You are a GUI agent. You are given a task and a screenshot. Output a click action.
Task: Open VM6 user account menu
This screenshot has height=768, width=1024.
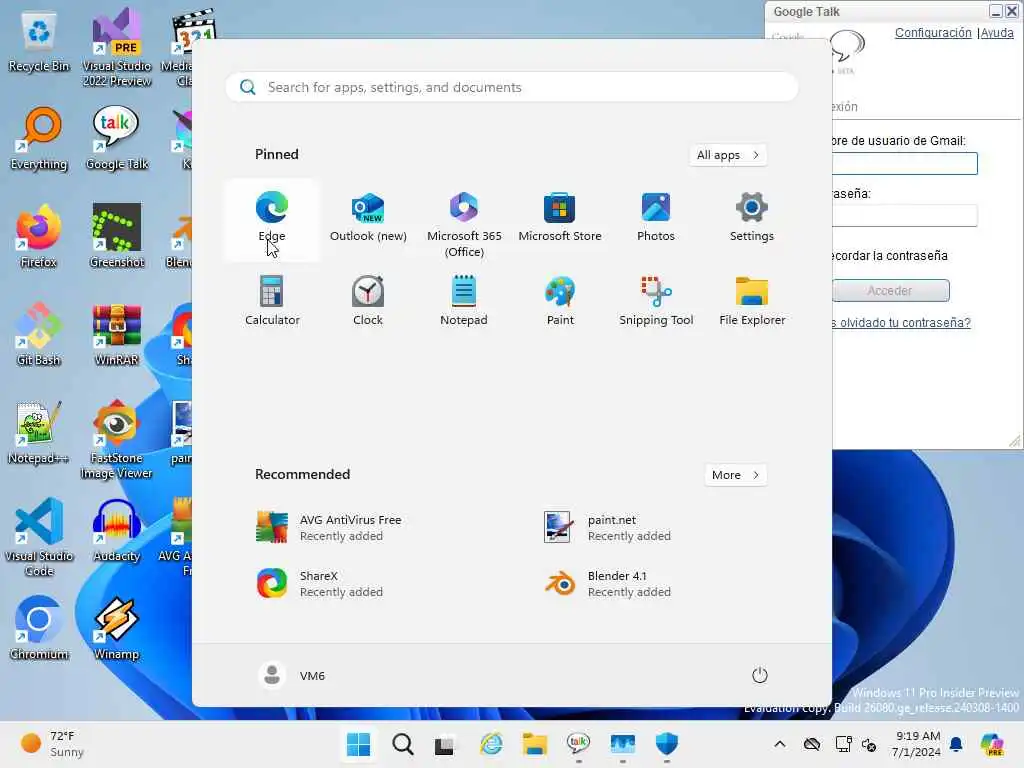pos(292,675)
